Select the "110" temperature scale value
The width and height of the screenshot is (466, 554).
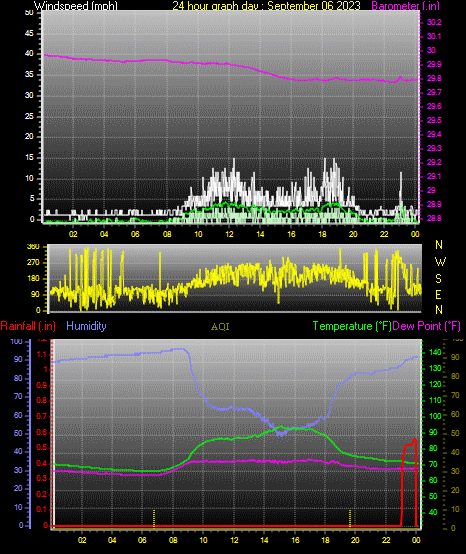tap(435, 400)
